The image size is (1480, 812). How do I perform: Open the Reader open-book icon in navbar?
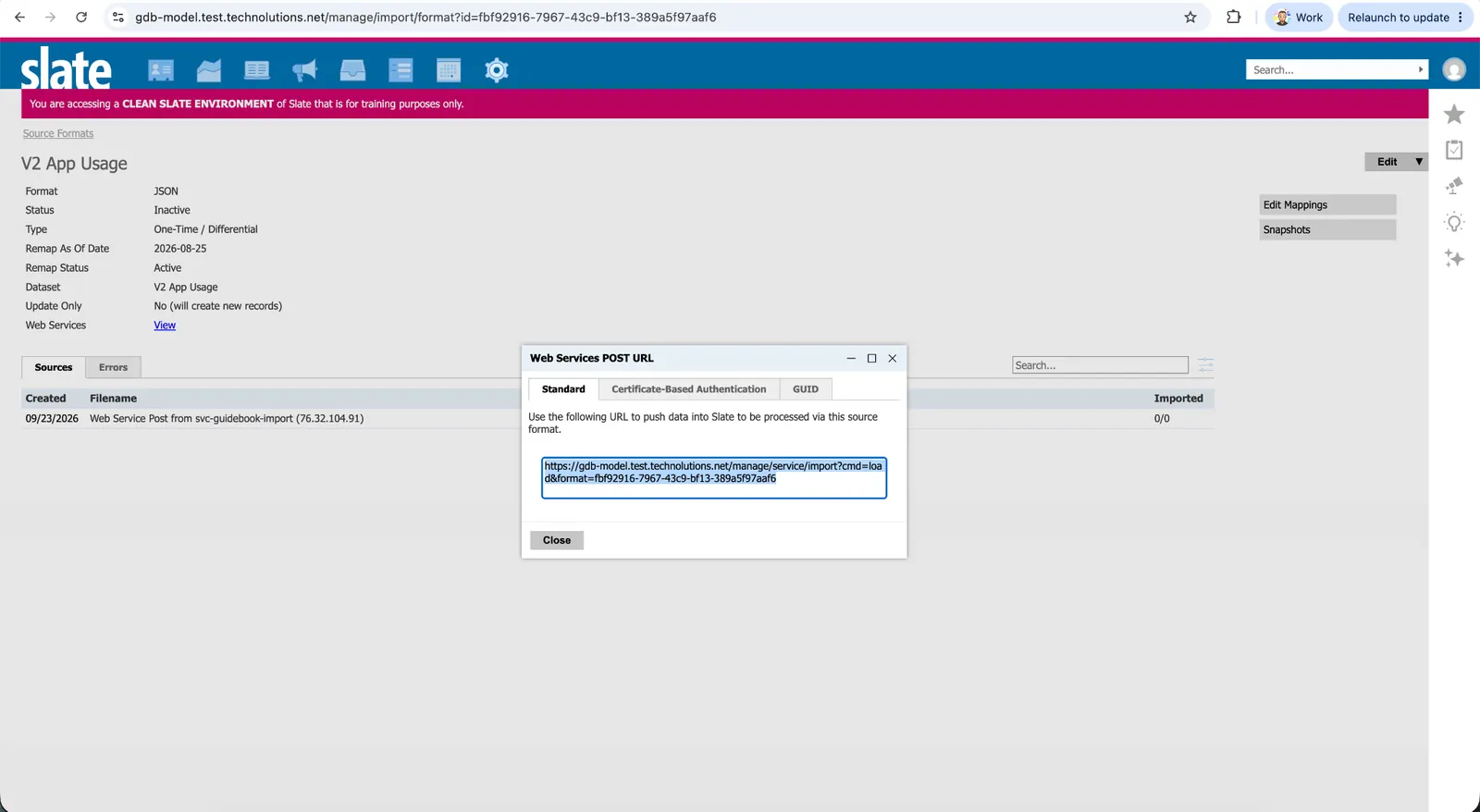[257, 70]
